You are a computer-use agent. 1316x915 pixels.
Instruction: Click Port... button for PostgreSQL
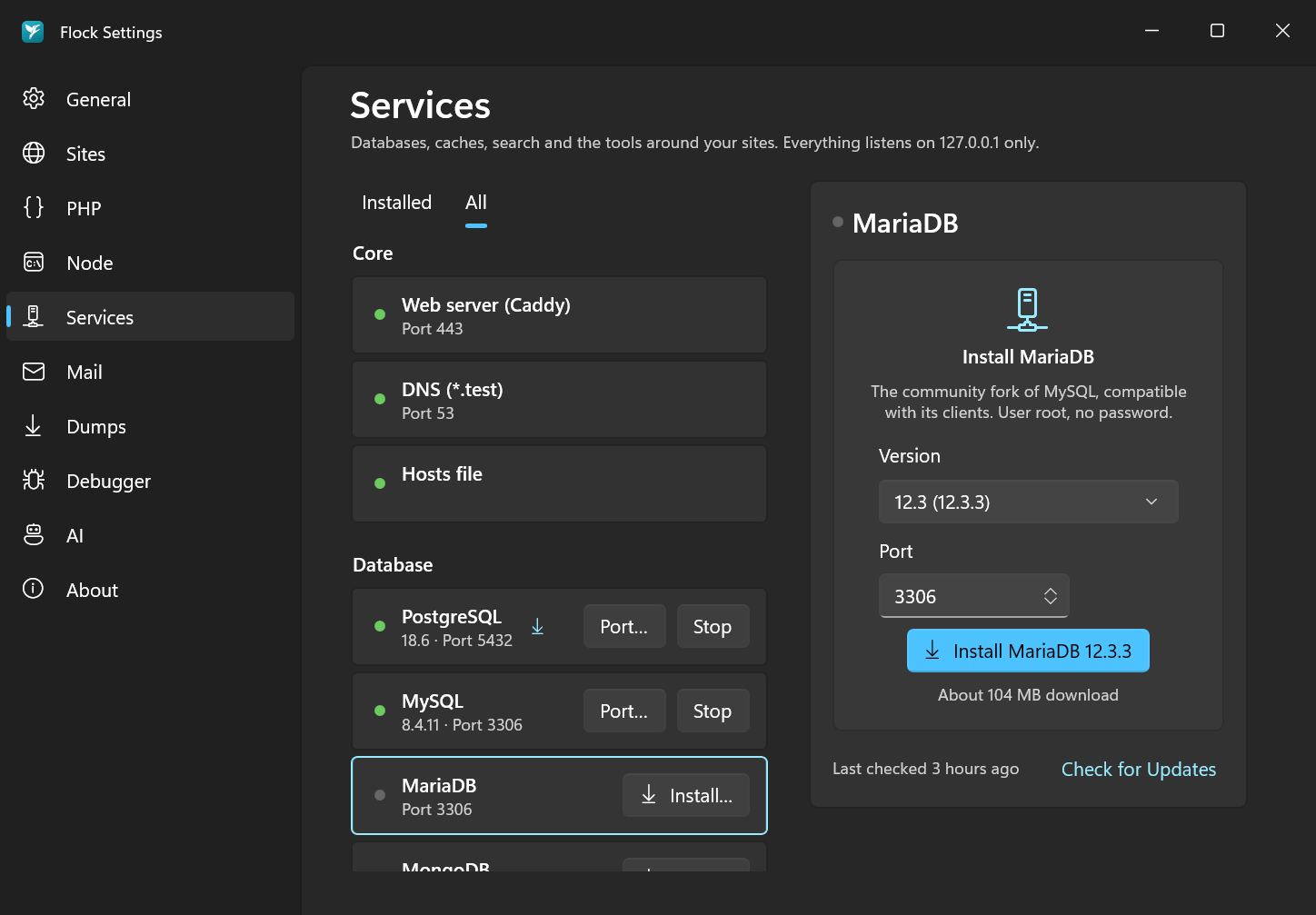pos(624,626)
